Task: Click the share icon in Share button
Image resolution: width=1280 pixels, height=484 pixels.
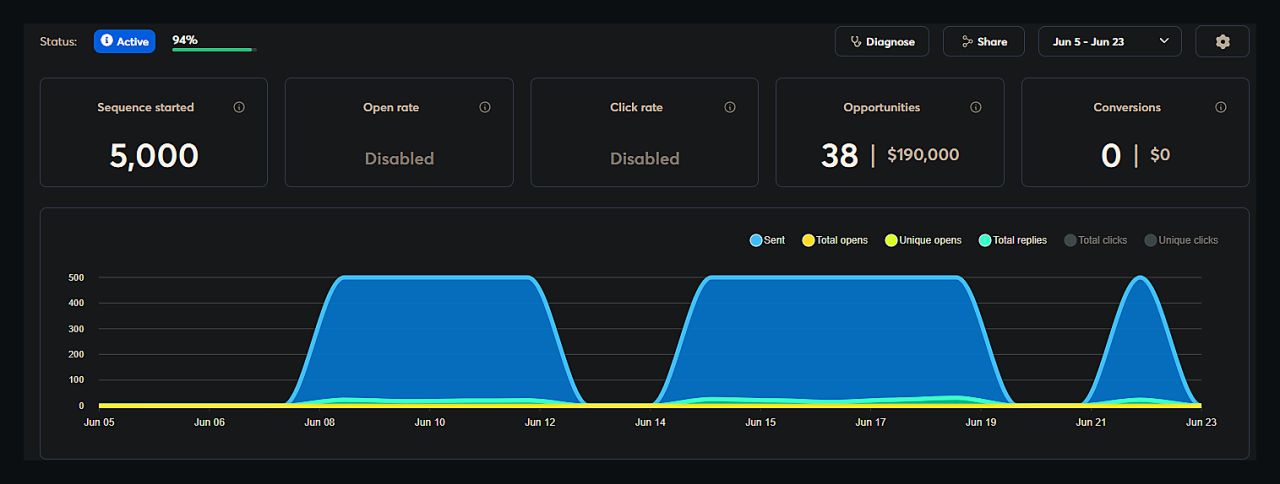Action: [967, 42]
